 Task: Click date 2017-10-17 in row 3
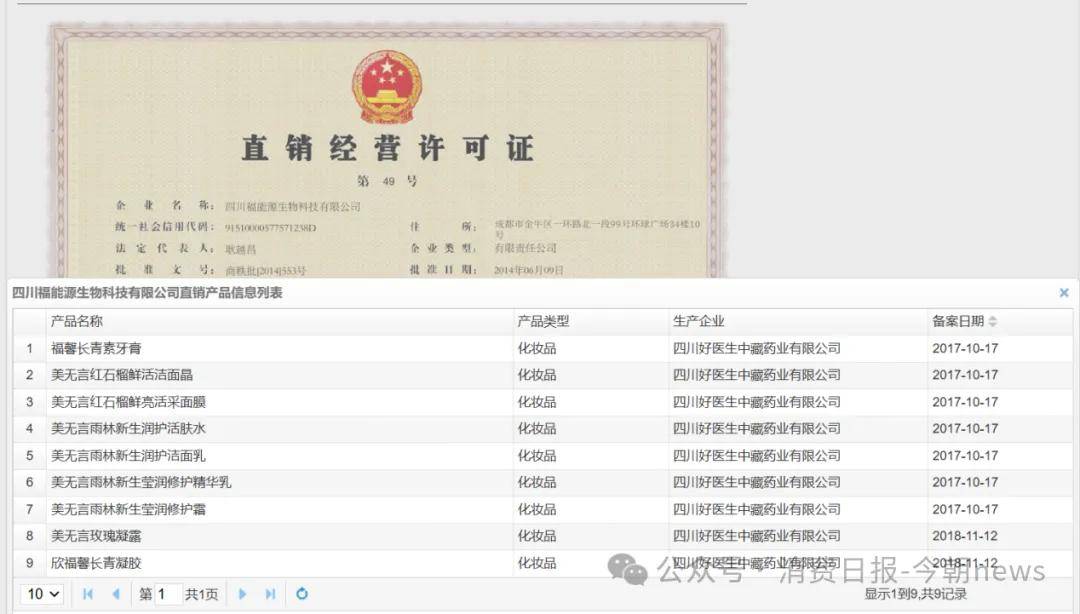tap(965, 402)
